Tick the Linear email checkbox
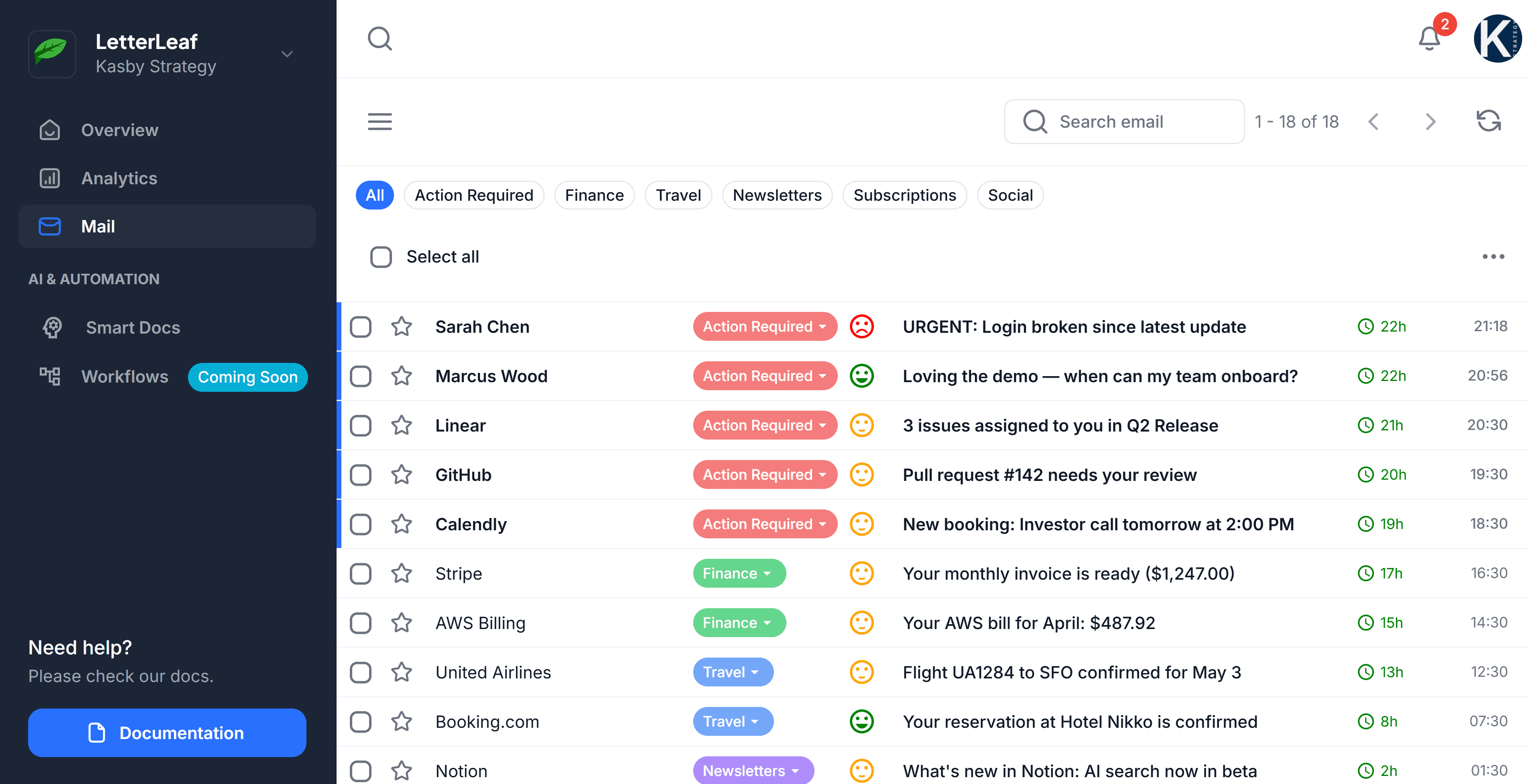1529x784 pixels. coord(360,425)
